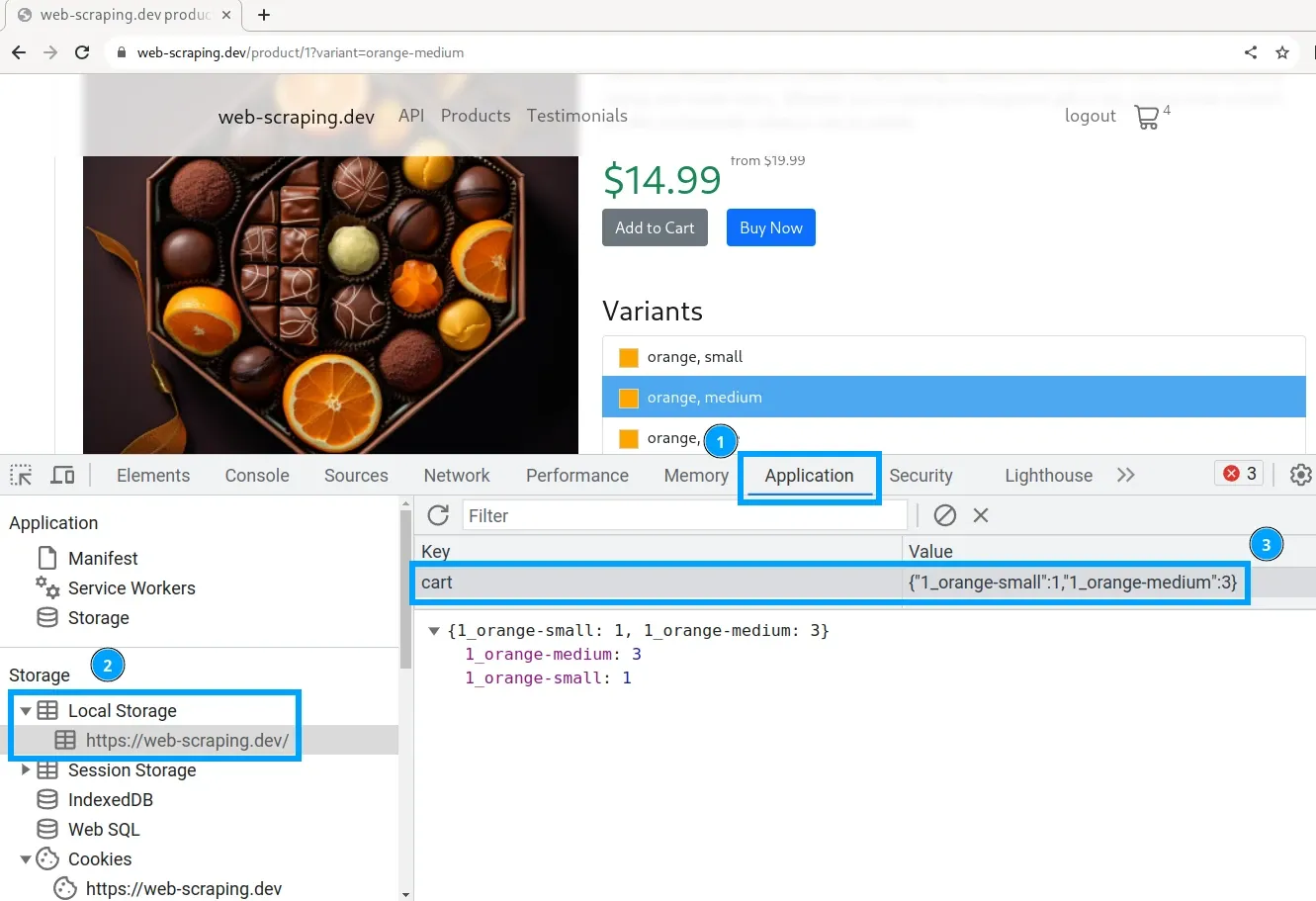The height and width of the screenshot is (901, 1316).
Task: Select the inspect element picker tool
Action: pyautogui.click(x=20, y=475)
